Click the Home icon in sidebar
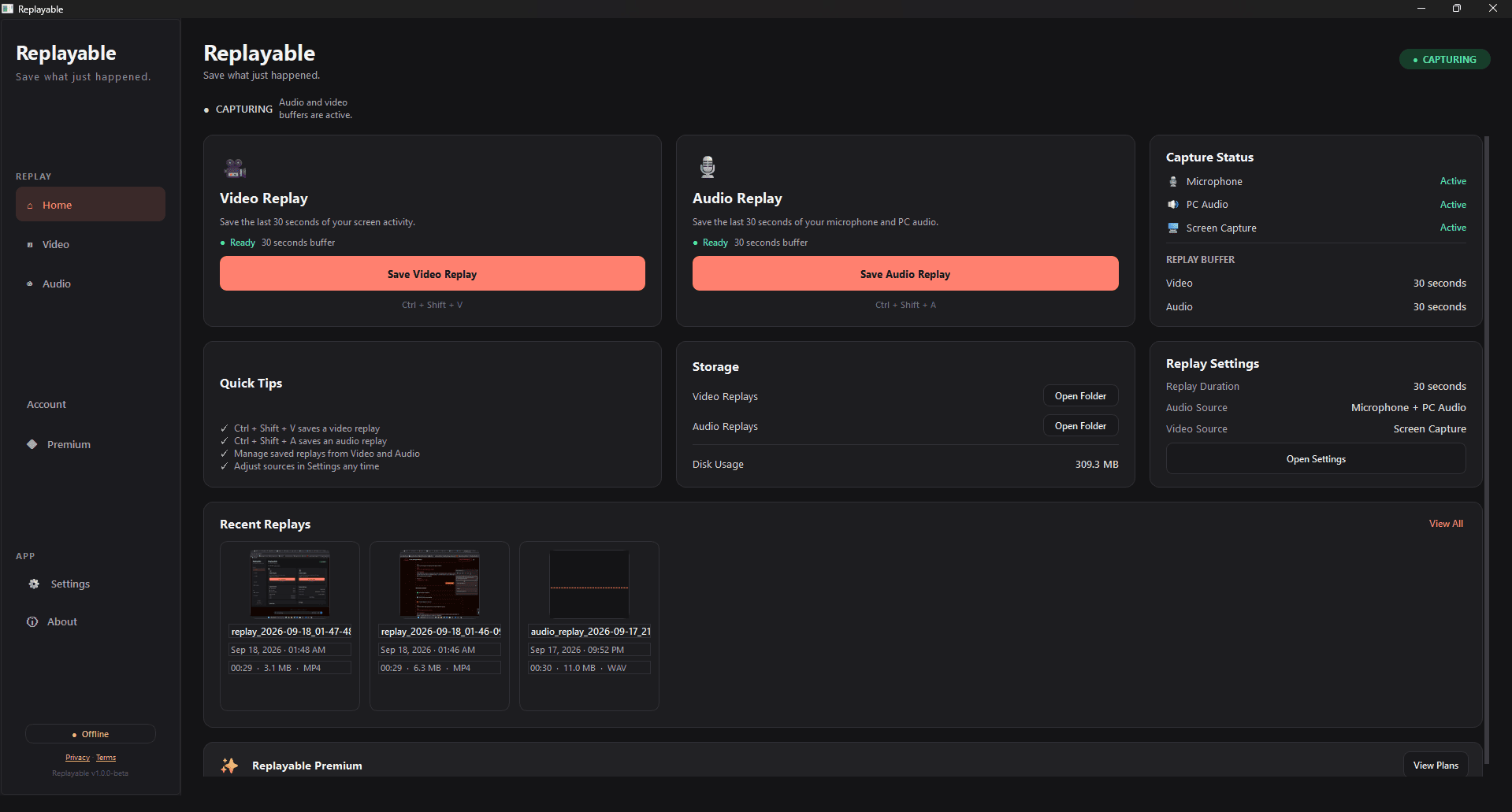This screenshot has height=812, width=1512. point(30,206)
